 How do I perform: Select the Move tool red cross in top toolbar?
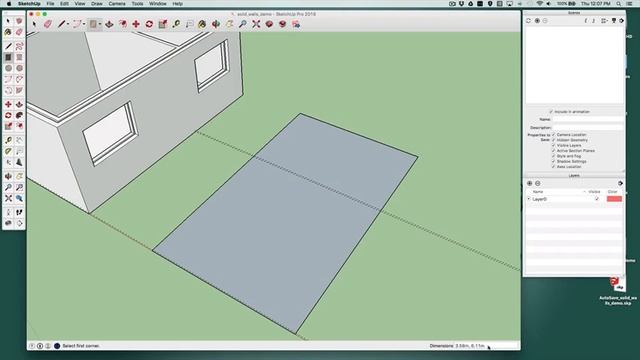[136, 24]
